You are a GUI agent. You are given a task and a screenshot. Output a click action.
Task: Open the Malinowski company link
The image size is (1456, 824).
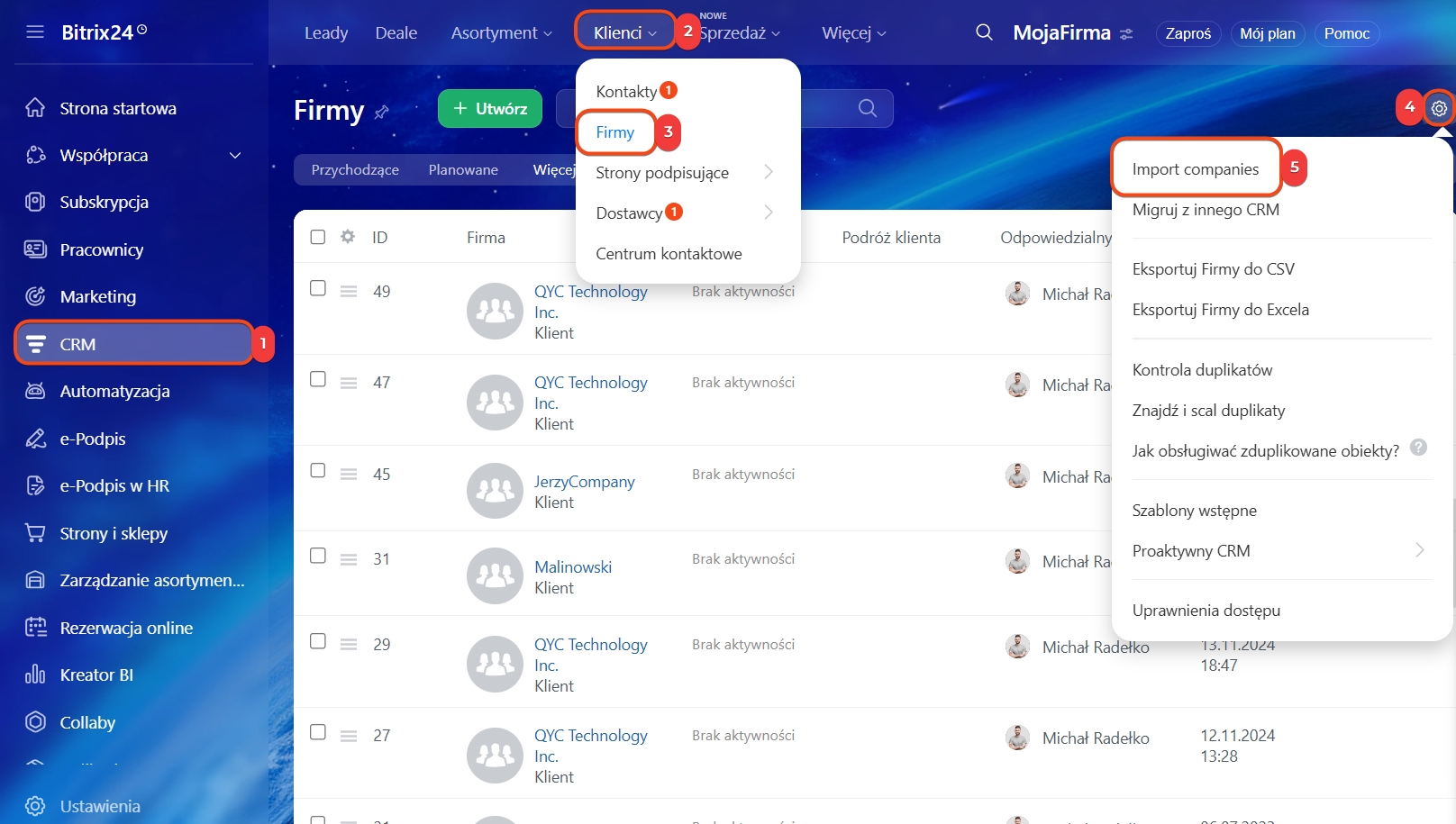click(x=573, y=566)
